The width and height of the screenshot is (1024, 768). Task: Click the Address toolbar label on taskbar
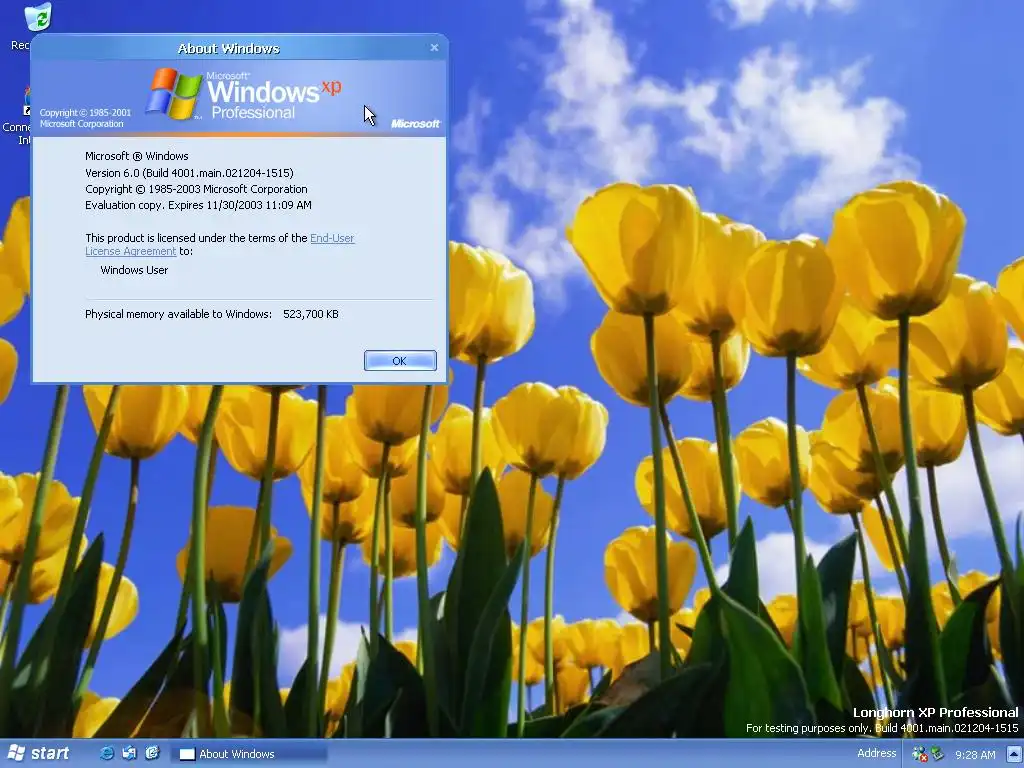[876, 753]
